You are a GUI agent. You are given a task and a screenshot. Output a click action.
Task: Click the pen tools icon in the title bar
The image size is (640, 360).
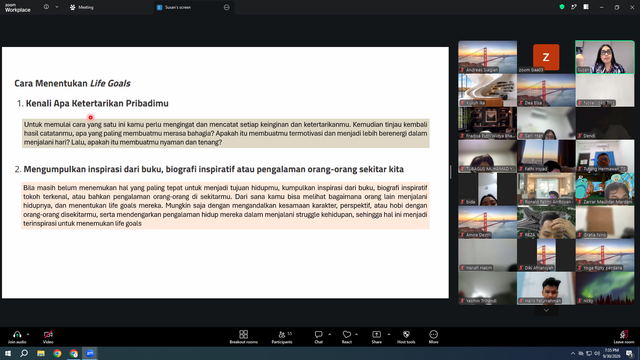click(574, 7)
